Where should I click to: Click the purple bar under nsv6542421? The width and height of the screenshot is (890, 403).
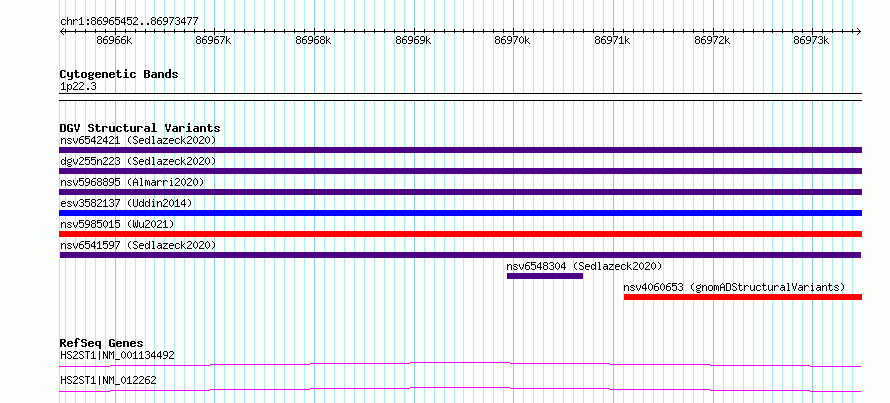(460, 150)
